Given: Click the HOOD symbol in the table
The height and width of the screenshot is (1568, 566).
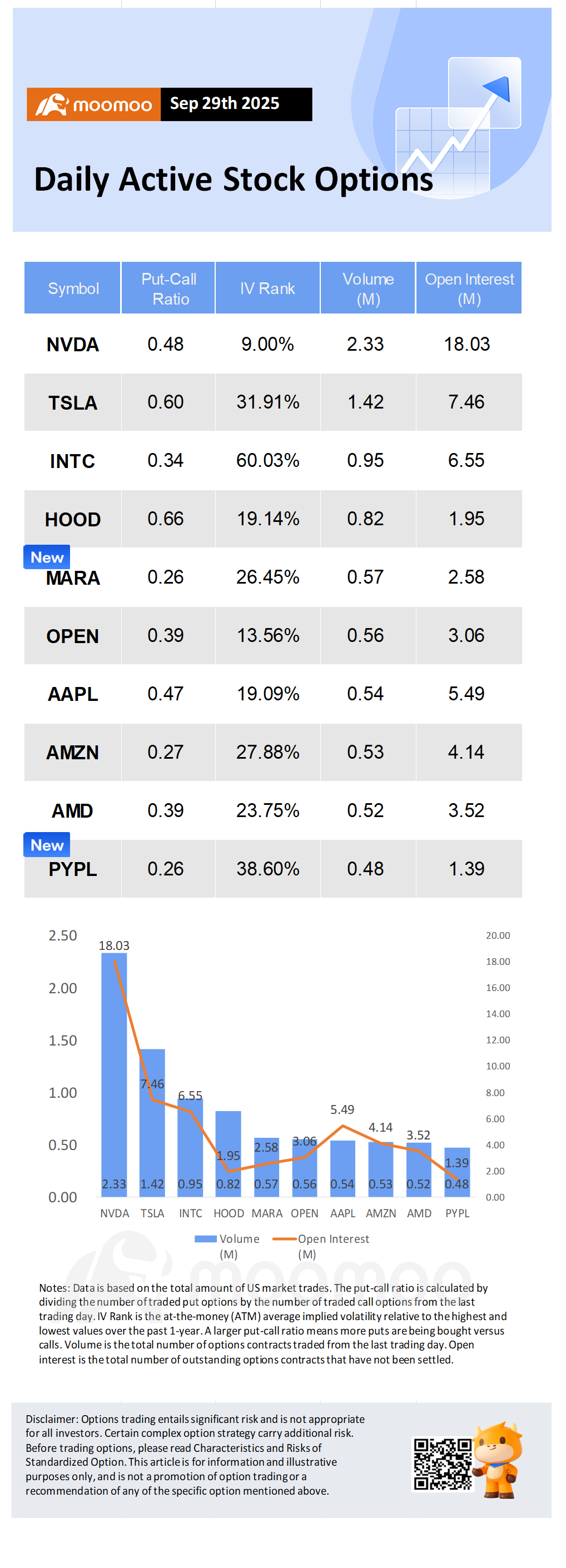Looking at the screenshot, I should coord(72,519).
